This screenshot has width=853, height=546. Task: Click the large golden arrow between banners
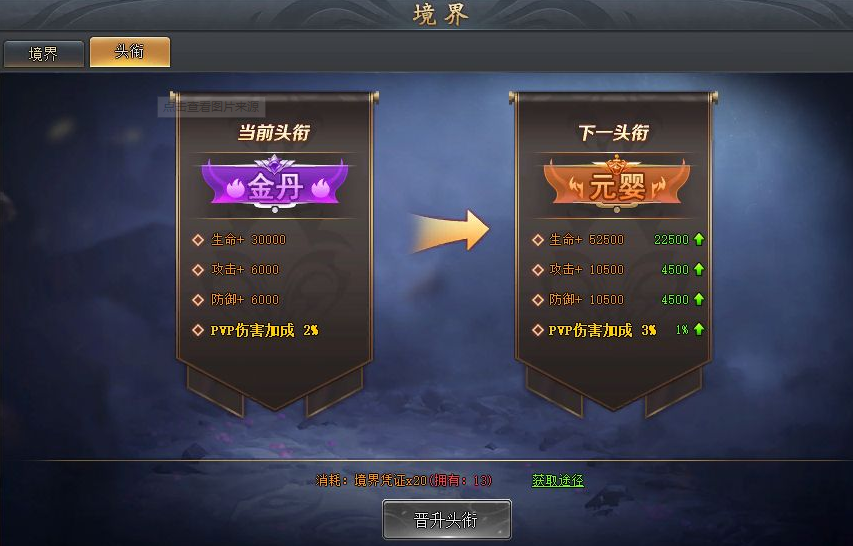(449, 231)
